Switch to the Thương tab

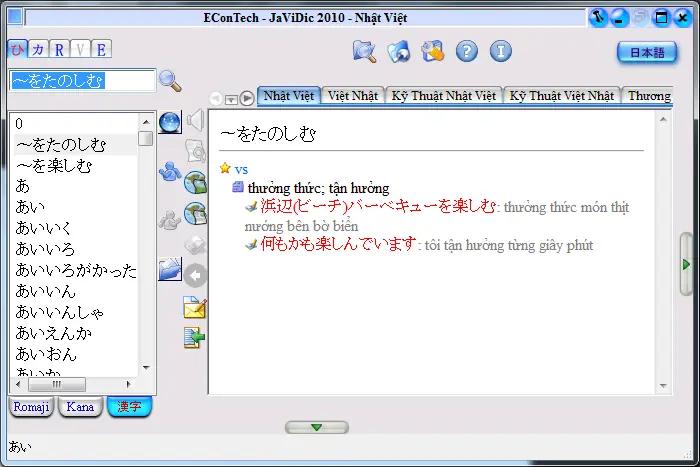[648, 96]
